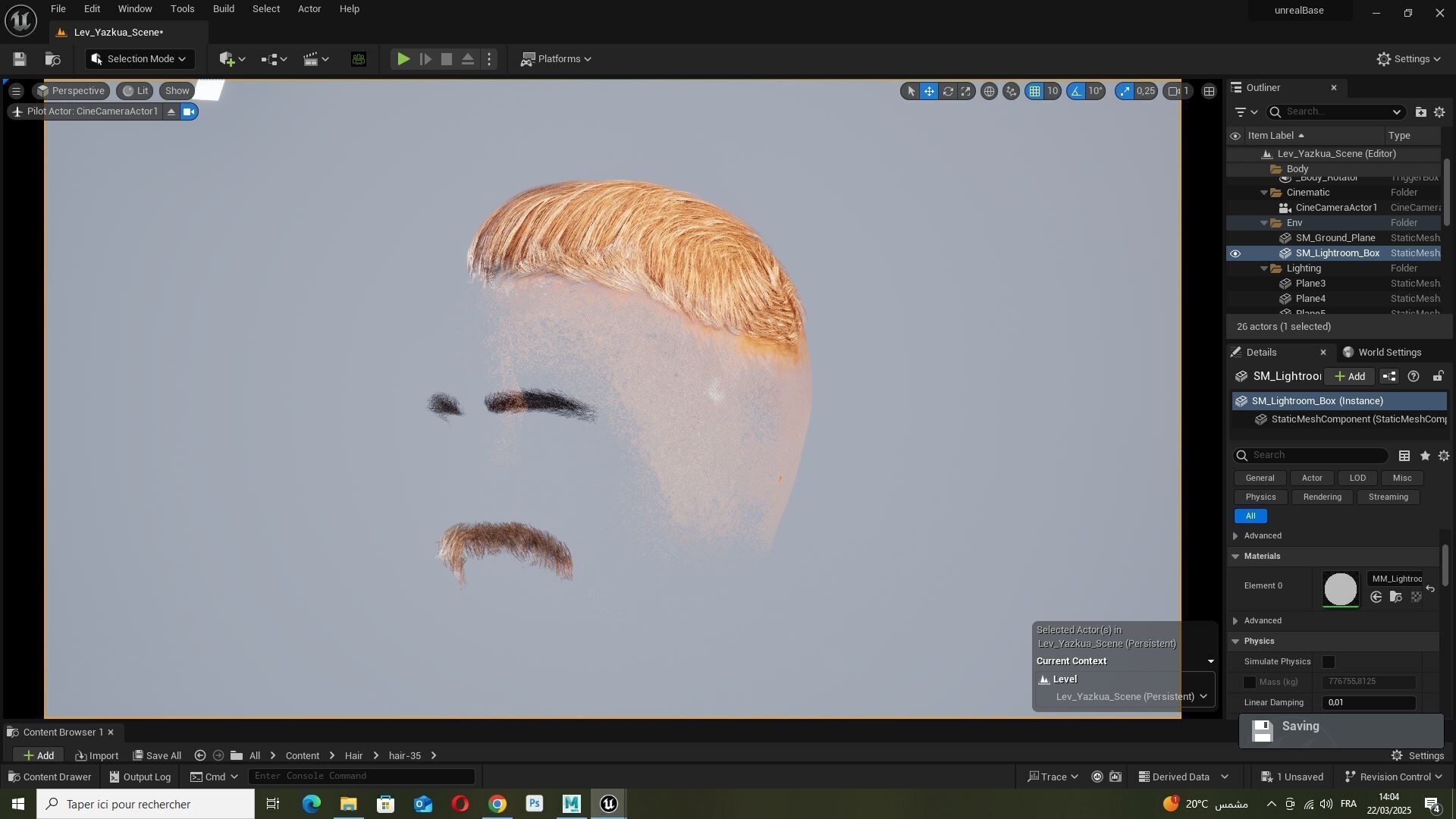
Task: Toggle scale snapping in the viewport
Action: [1125, 92]
